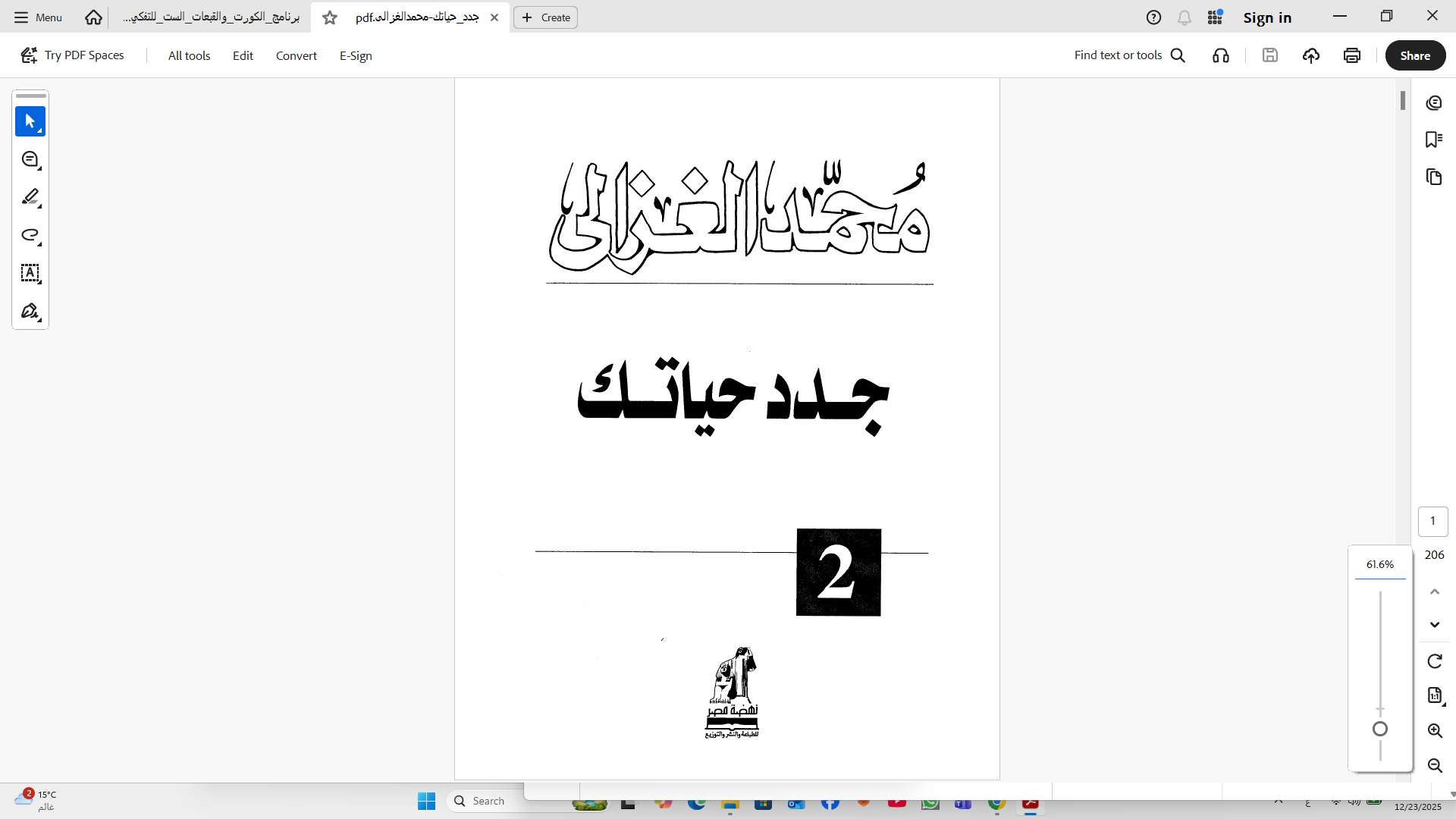The image size is (1456, 819).
Task: Rotate the page view clockwise
Action: click(x=1435, y=661)
